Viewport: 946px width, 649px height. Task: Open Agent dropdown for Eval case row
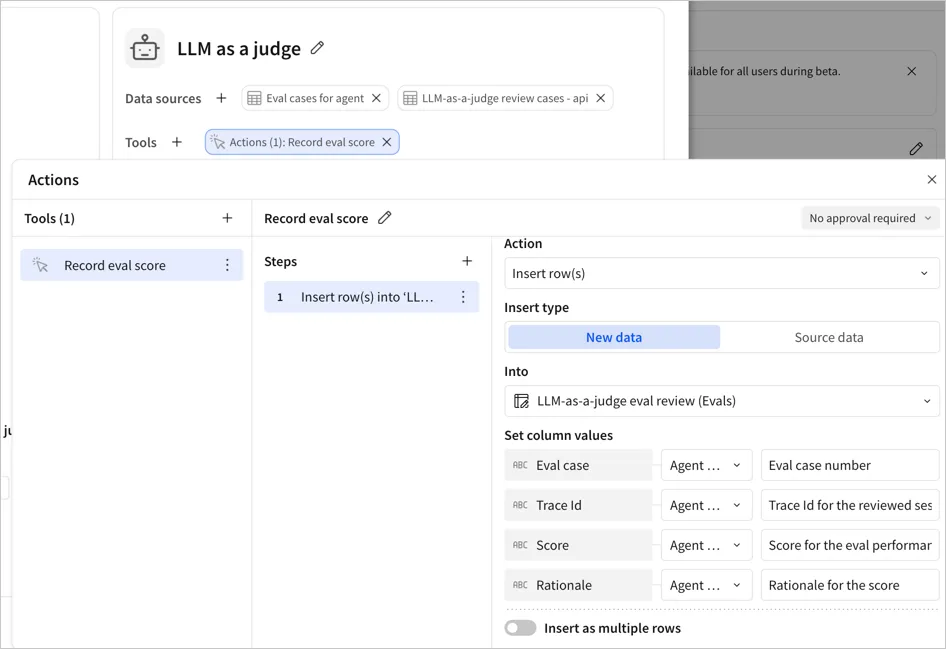(706, 465)
